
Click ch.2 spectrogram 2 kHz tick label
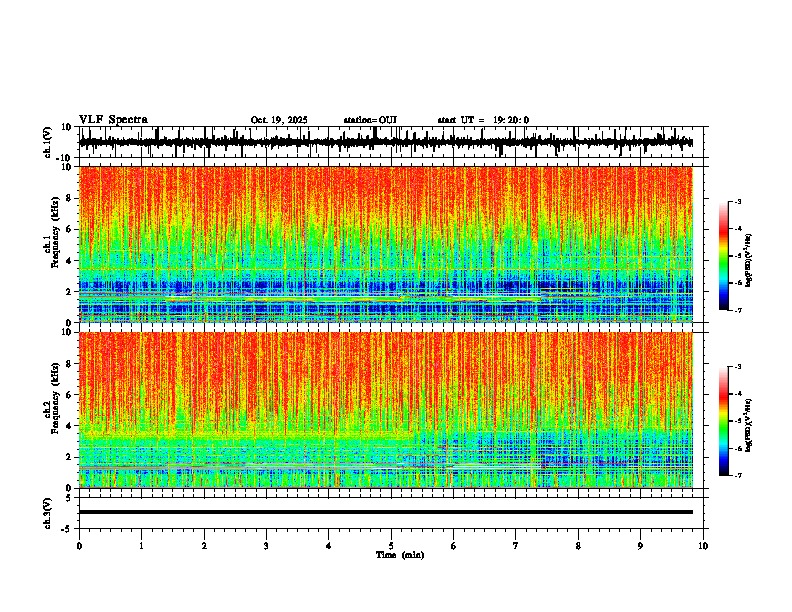(x=69, y=457)
